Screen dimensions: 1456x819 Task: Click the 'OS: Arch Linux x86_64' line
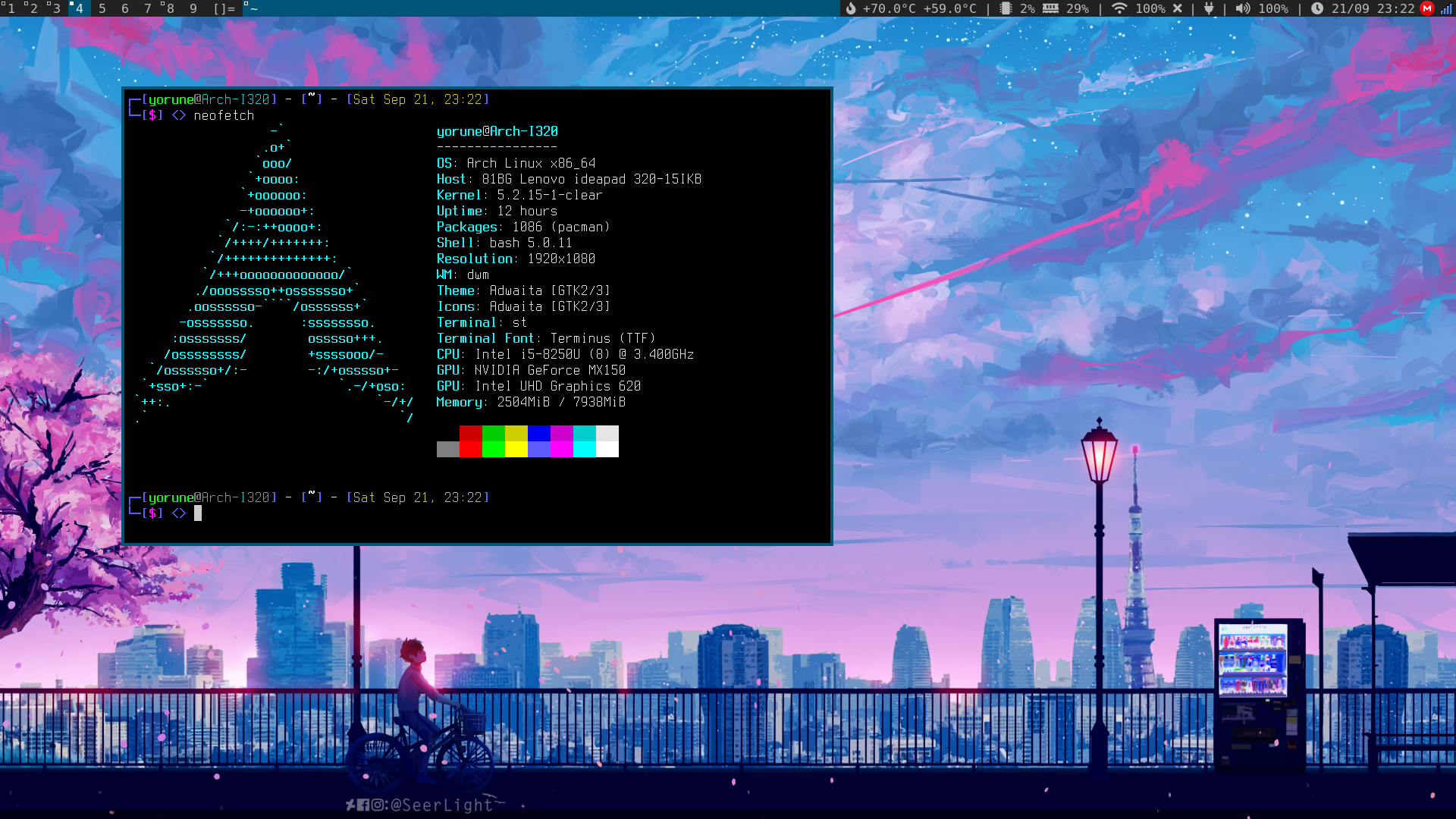tap(516, 163)
